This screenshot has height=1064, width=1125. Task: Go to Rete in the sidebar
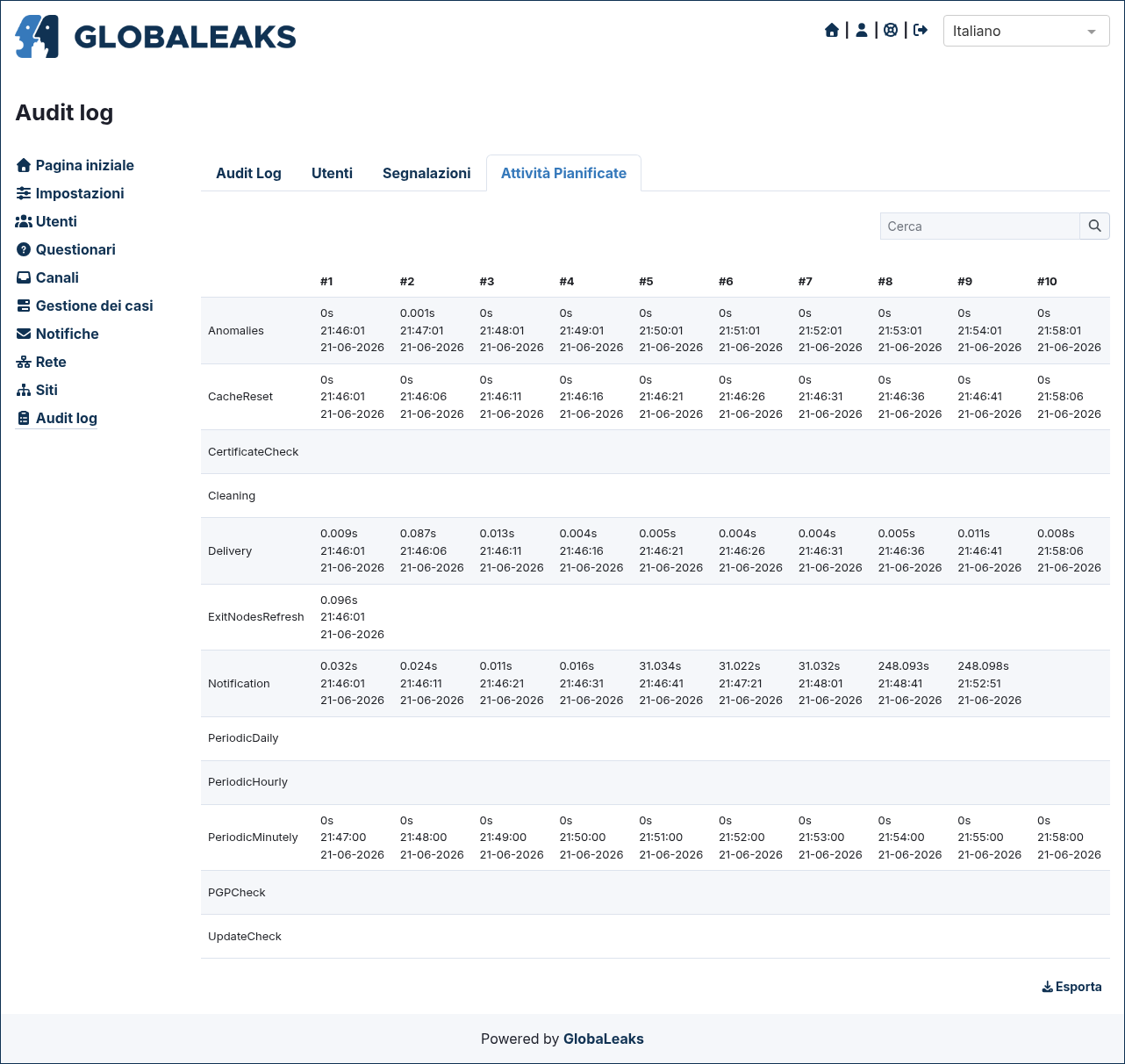pyautogui.click(x=51, y=362)
